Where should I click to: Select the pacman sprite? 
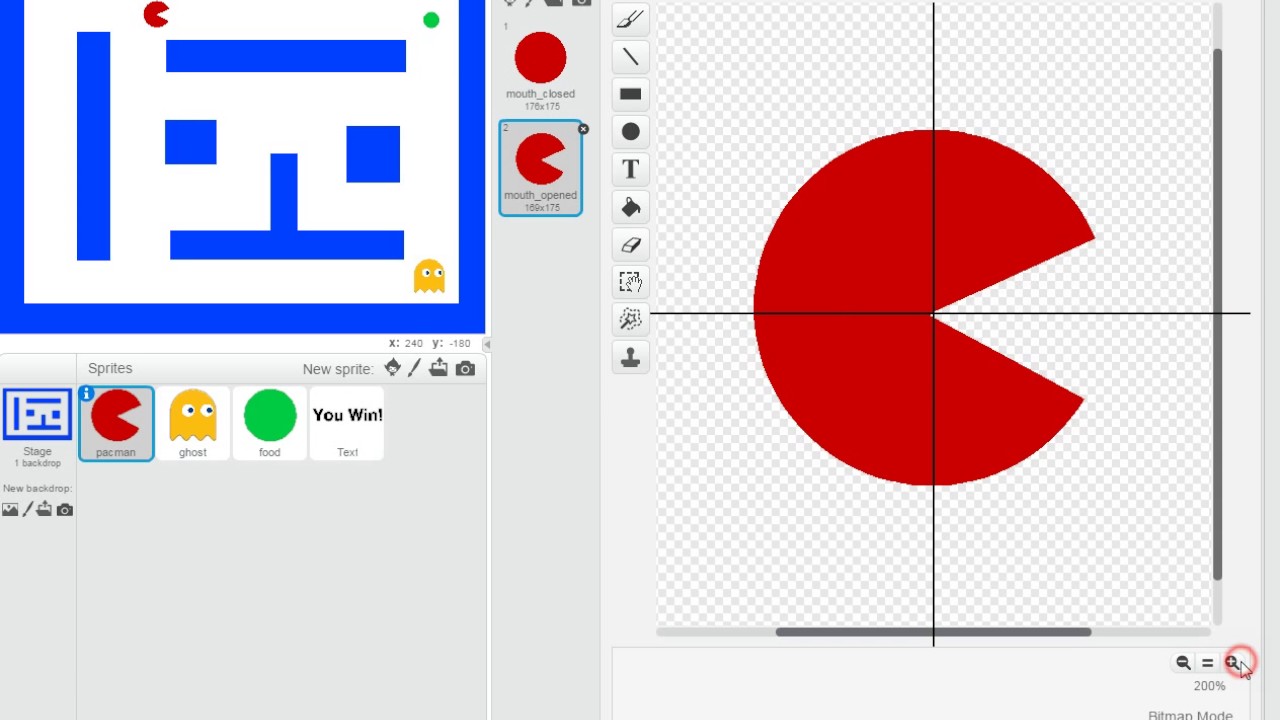[116, 423]
